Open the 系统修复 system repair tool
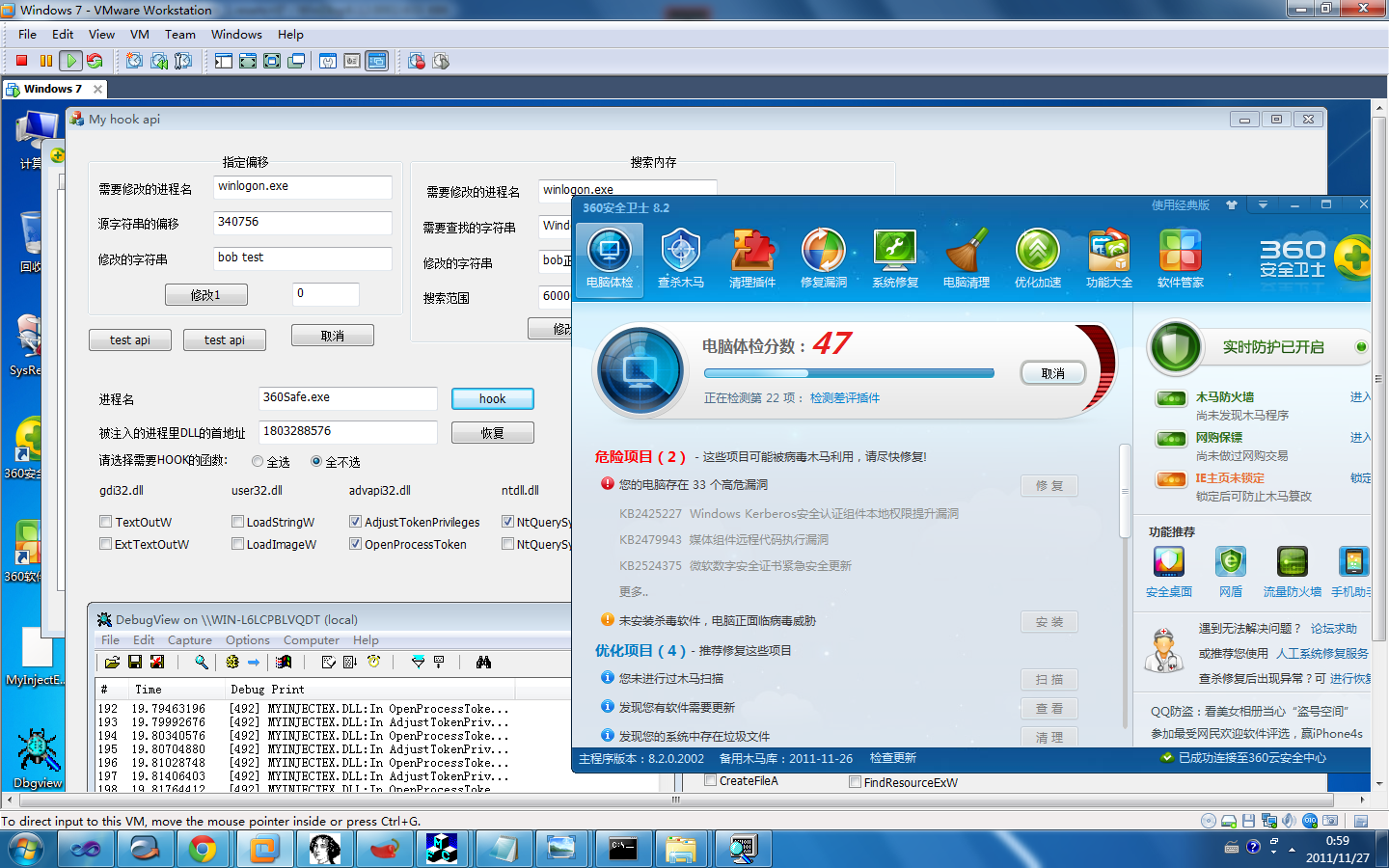 [x=895, y=259]
